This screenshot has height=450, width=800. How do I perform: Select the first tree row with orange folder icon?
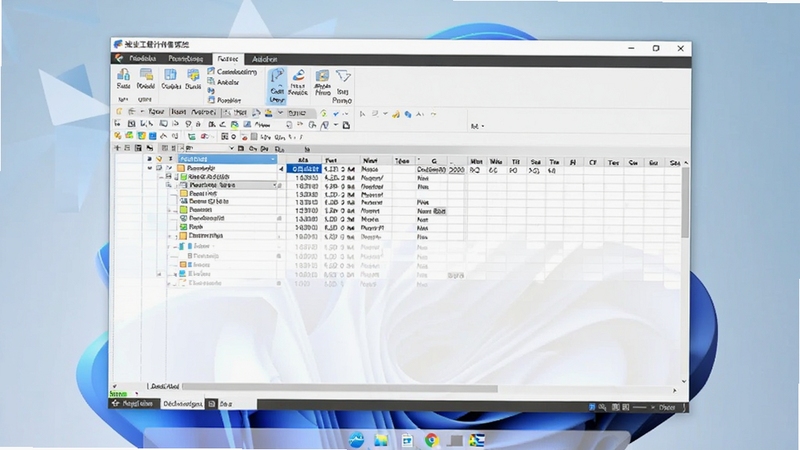(226, 168)
